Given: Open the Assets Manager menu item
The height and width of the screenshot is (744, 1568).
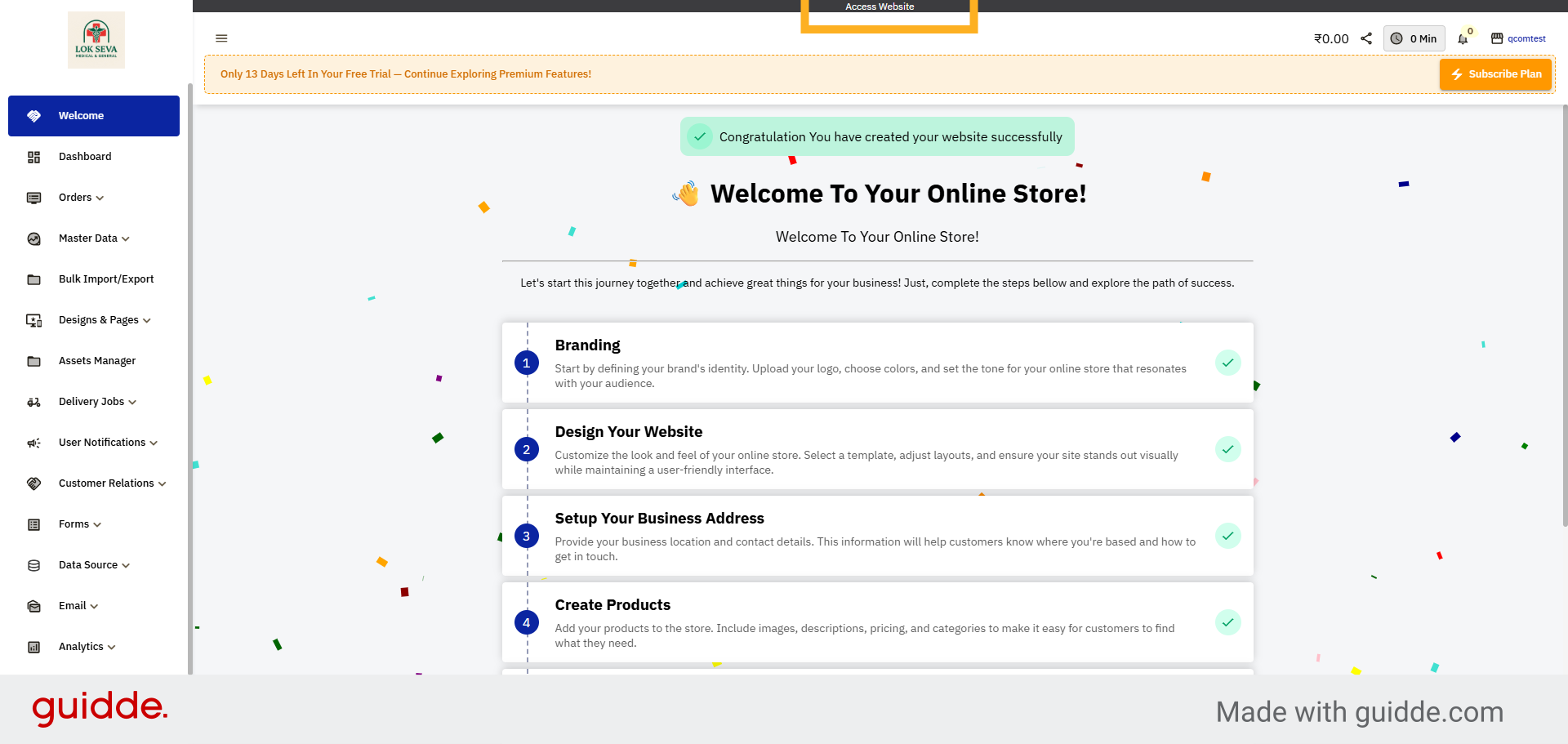Looking at the screenshot, I should pos(94,361).
